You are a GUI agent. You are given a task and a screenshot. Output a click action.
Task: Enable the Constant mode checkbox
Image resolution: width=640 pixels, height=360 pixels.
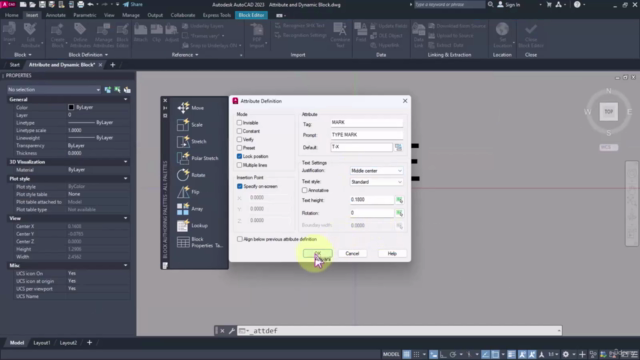coord(240,131)
